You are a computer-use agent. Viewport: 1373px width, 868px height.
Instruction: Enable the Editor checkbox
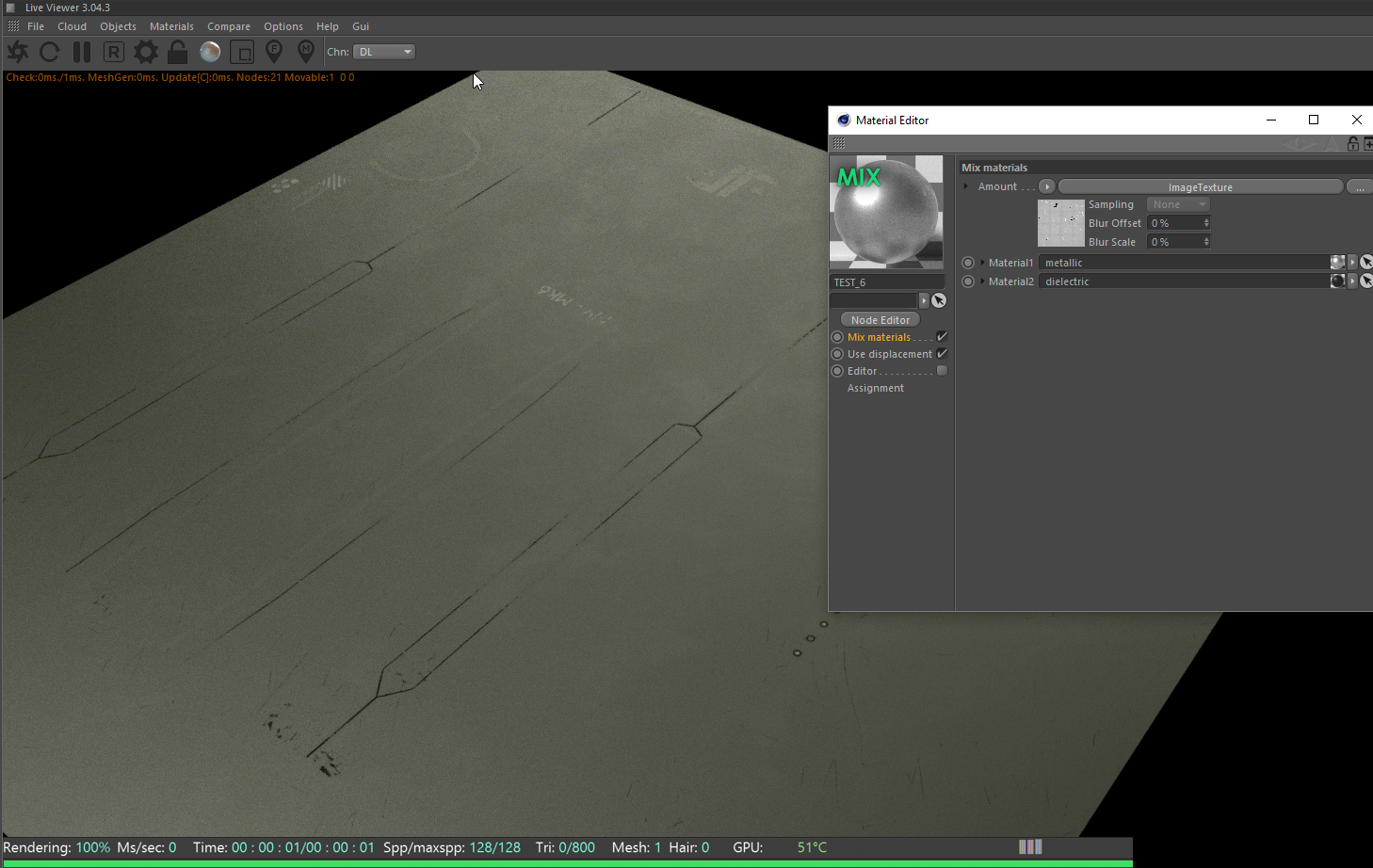tap(942, 371)
